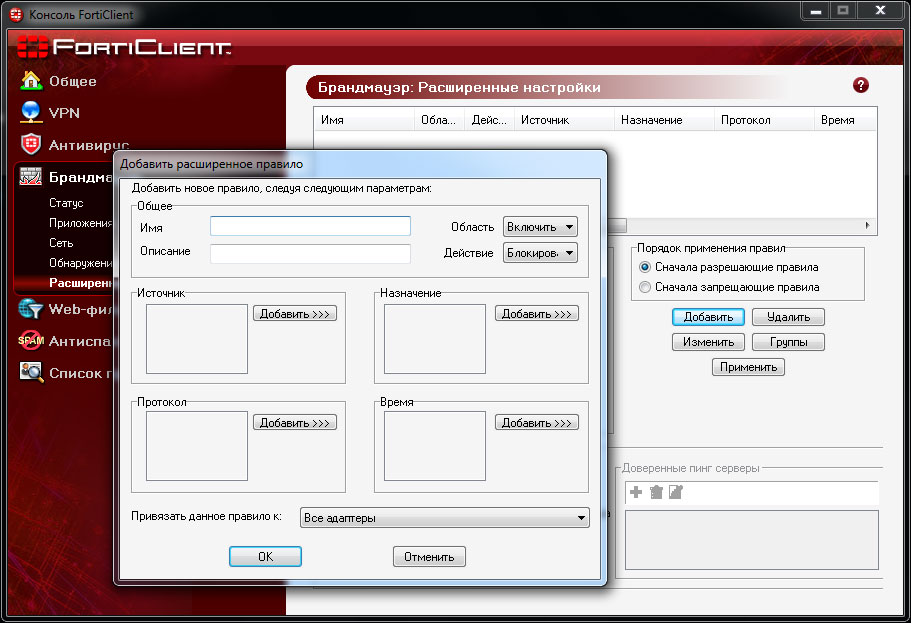Click the magnifier list icon in sidebar
This screenshot has width=911, height=623.
tap(31, 372)
